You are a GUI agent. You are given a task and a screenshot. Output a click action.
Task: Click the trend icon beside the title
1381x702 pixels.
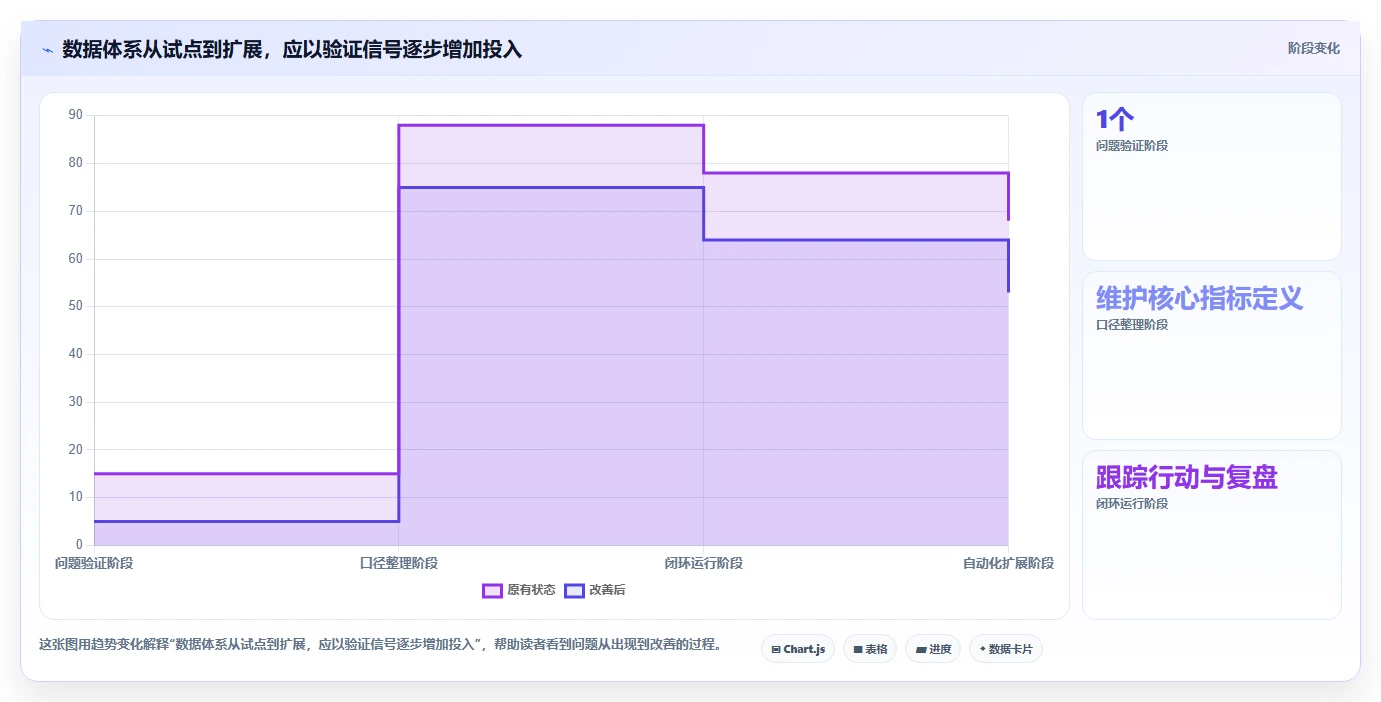[47, 50]
